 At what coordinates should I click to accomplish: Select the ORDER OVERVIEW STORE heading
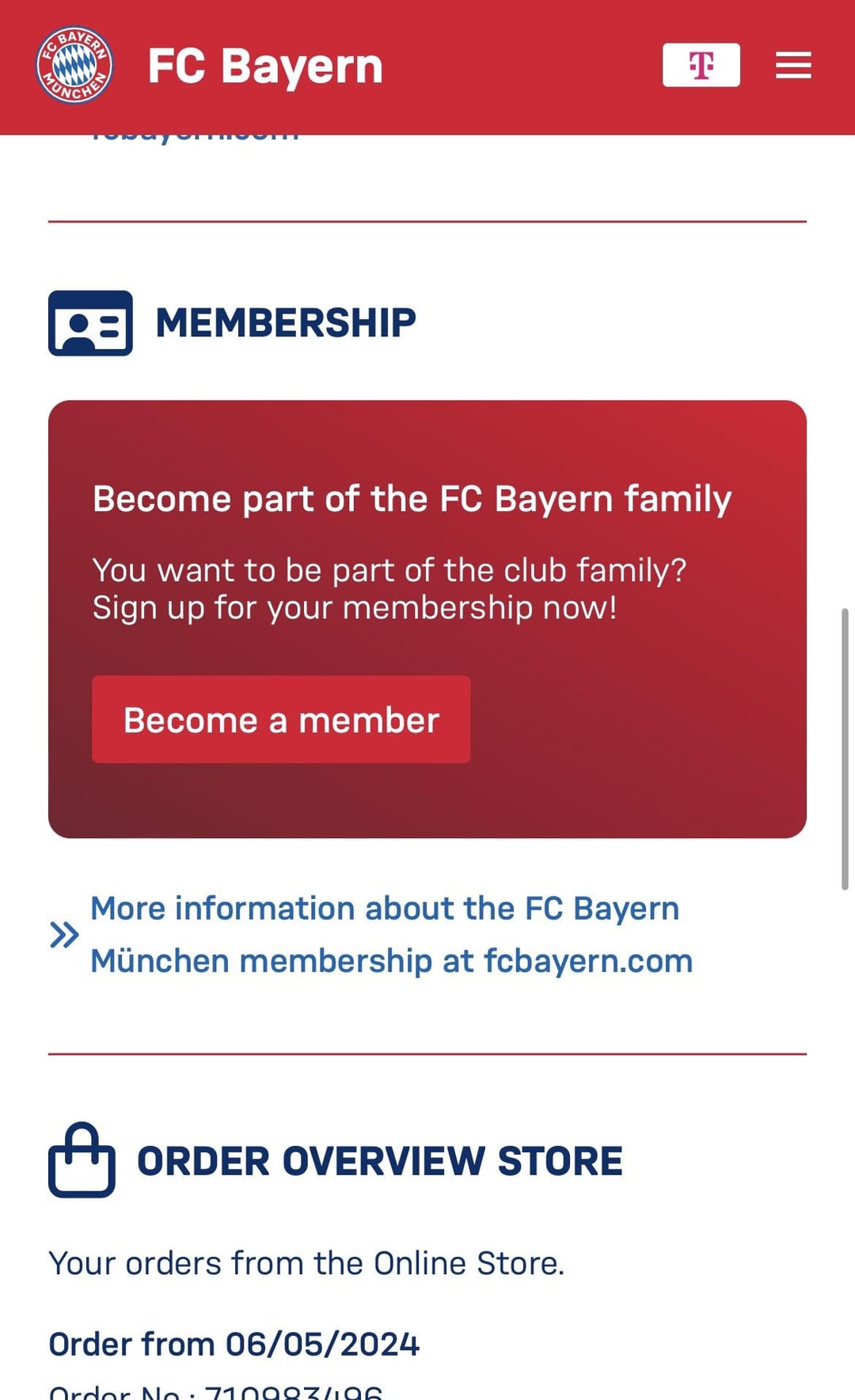point(379,1162)
